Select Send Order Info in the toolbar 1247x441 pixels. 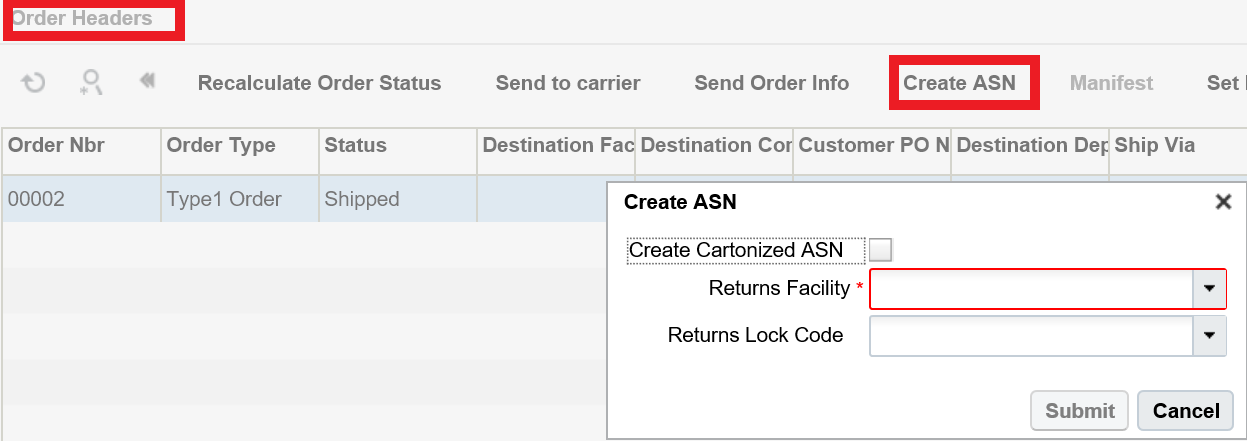(772, 83)
